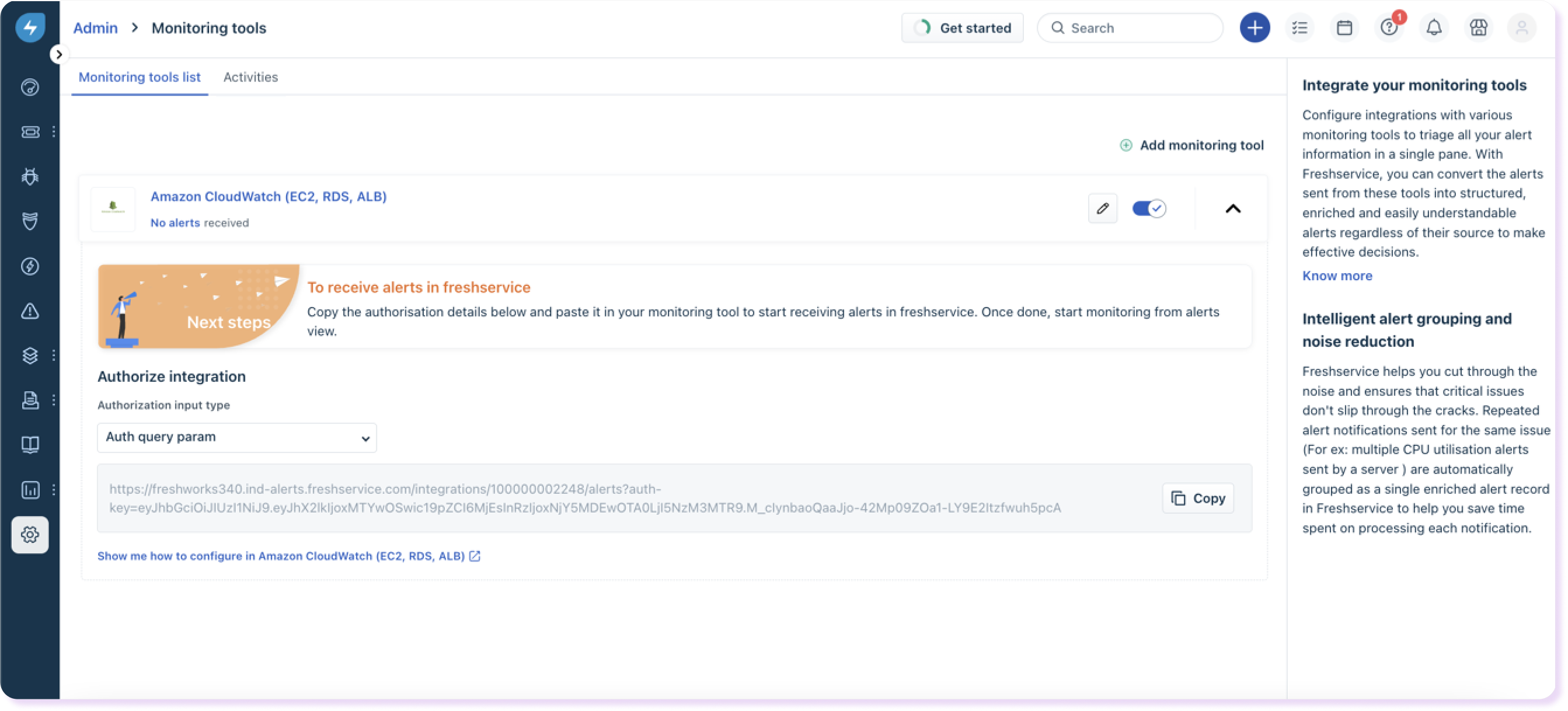Image resolution: width=1568 pixels, height=711 pixels.
Task: Open the Know more link
Action: pos(1337,276)
